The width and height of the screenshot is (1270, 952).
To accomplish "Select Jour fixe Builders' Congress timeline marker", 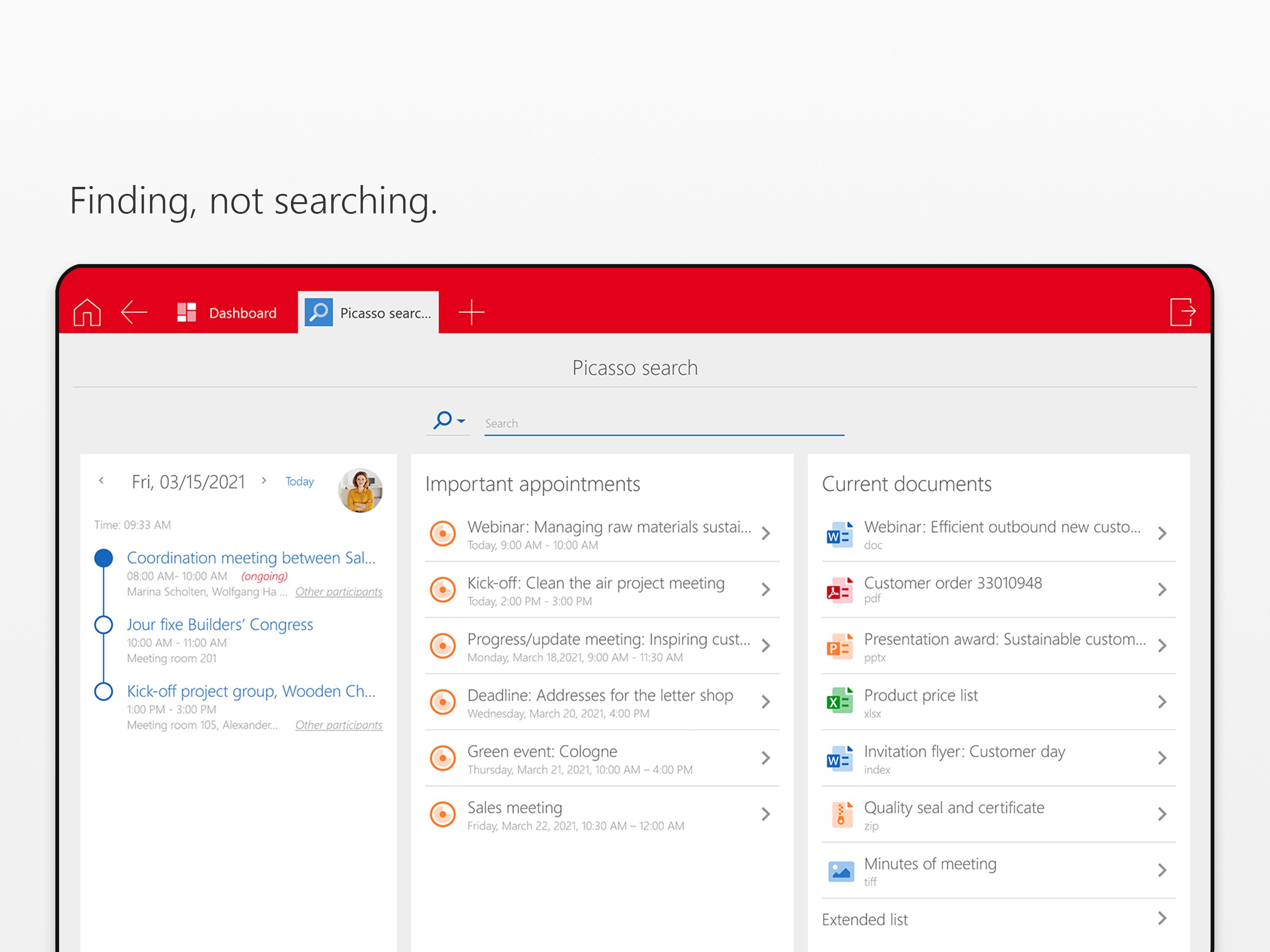I will pos(103,625).
